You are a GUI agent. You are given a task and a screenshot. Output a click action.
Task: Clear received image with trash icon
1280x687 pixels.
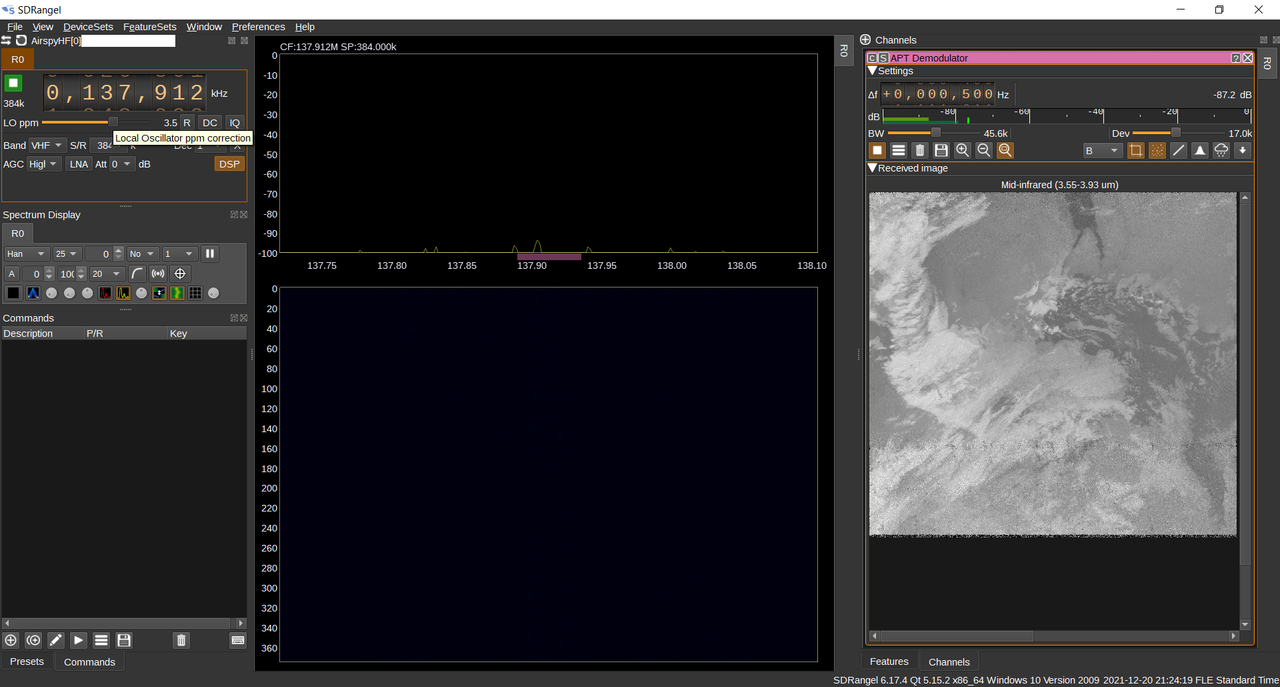point(920,150)
